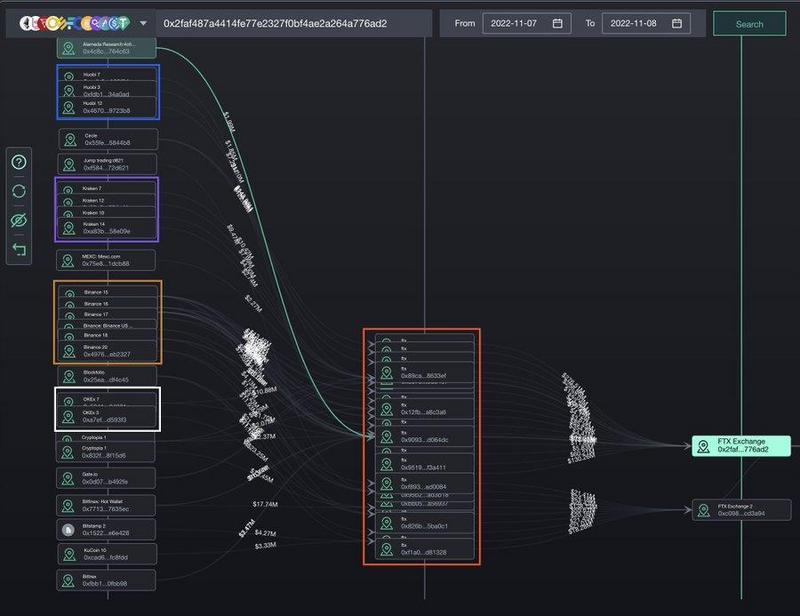800x616 pixels.
Task: Select the Gate.io wallet node
Action: click(106, 478)
